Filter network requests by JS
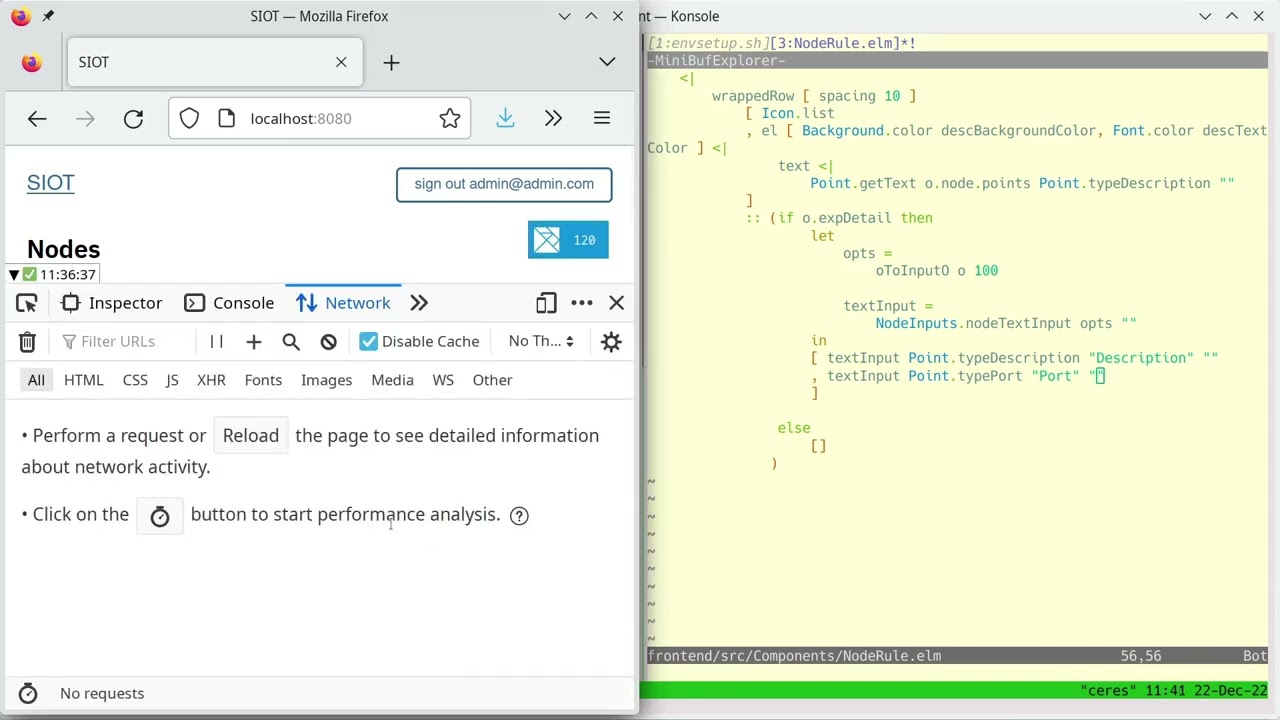Screen dimensions: 1280x720 (172, 380)
